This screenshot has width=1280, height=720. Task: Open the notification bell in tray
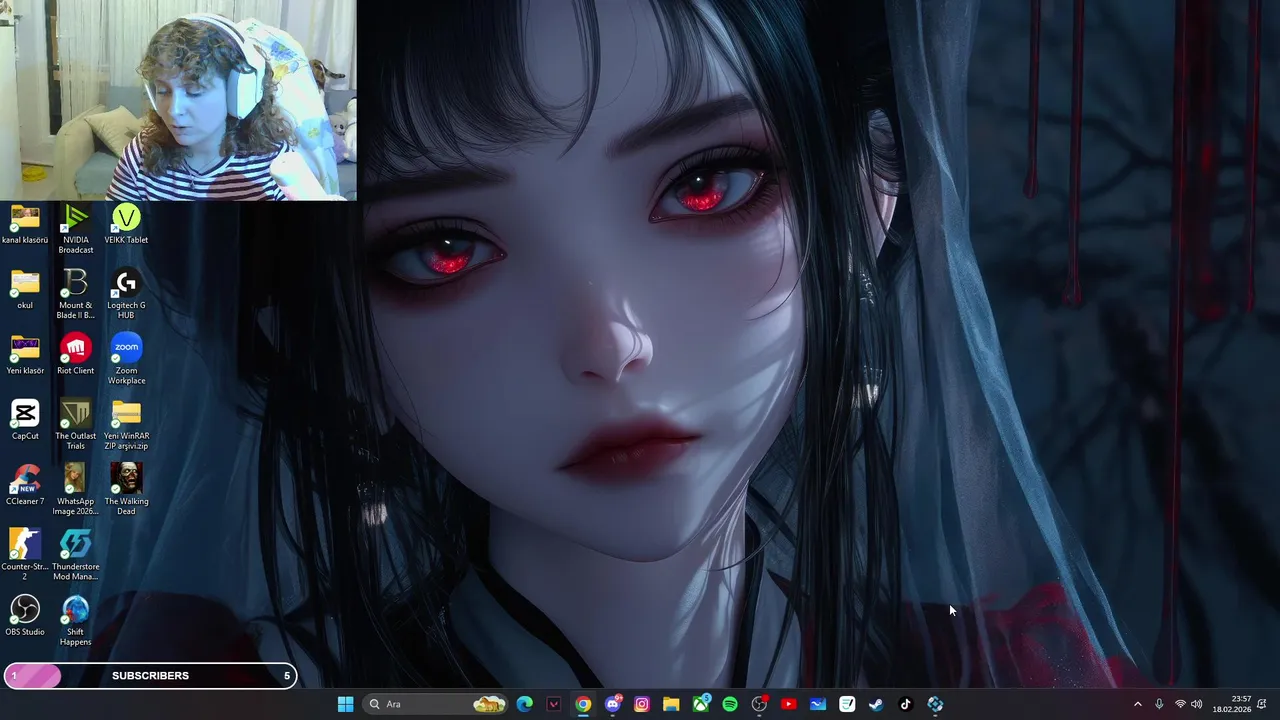tap(1262, 704)
